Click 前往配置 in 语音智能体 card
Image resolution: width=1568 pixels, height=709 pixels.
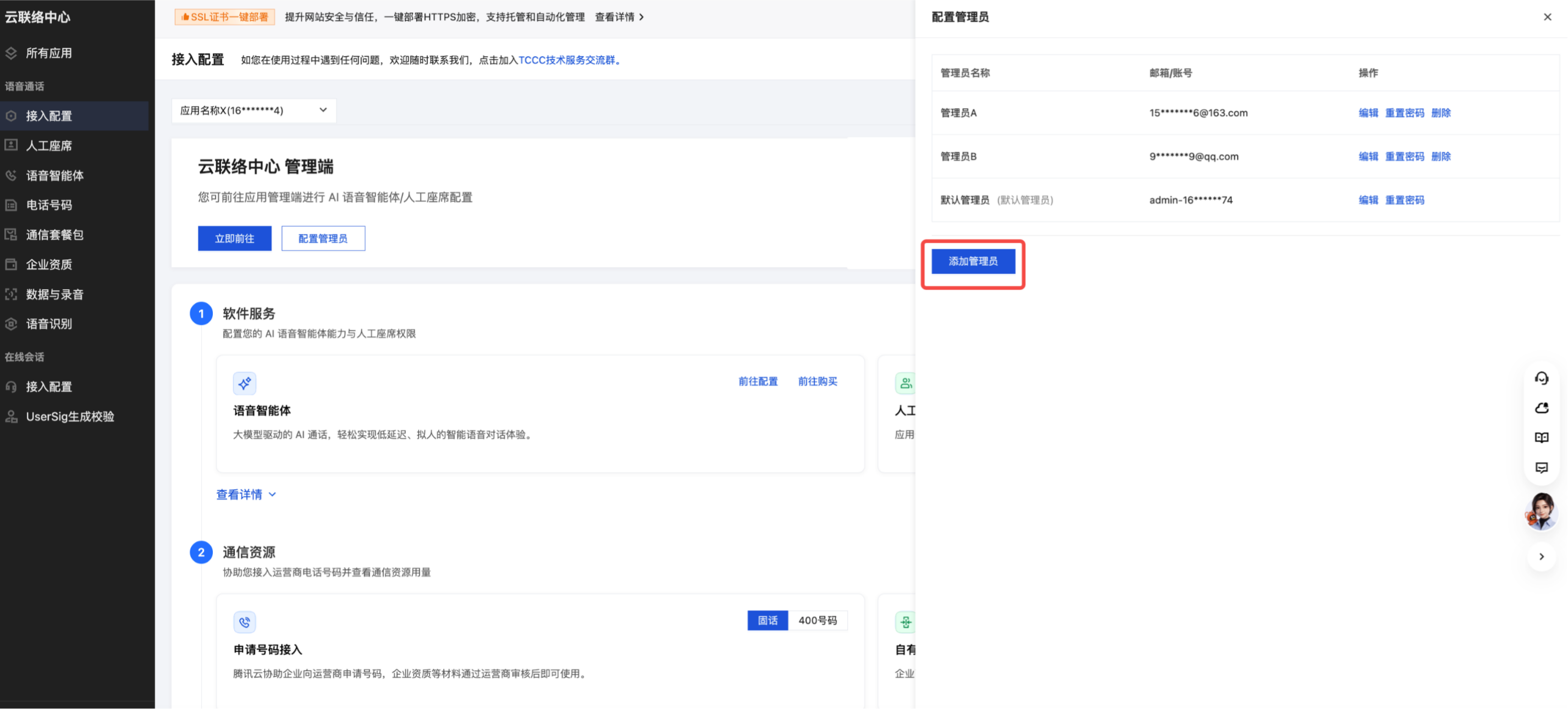click(758, 381)
